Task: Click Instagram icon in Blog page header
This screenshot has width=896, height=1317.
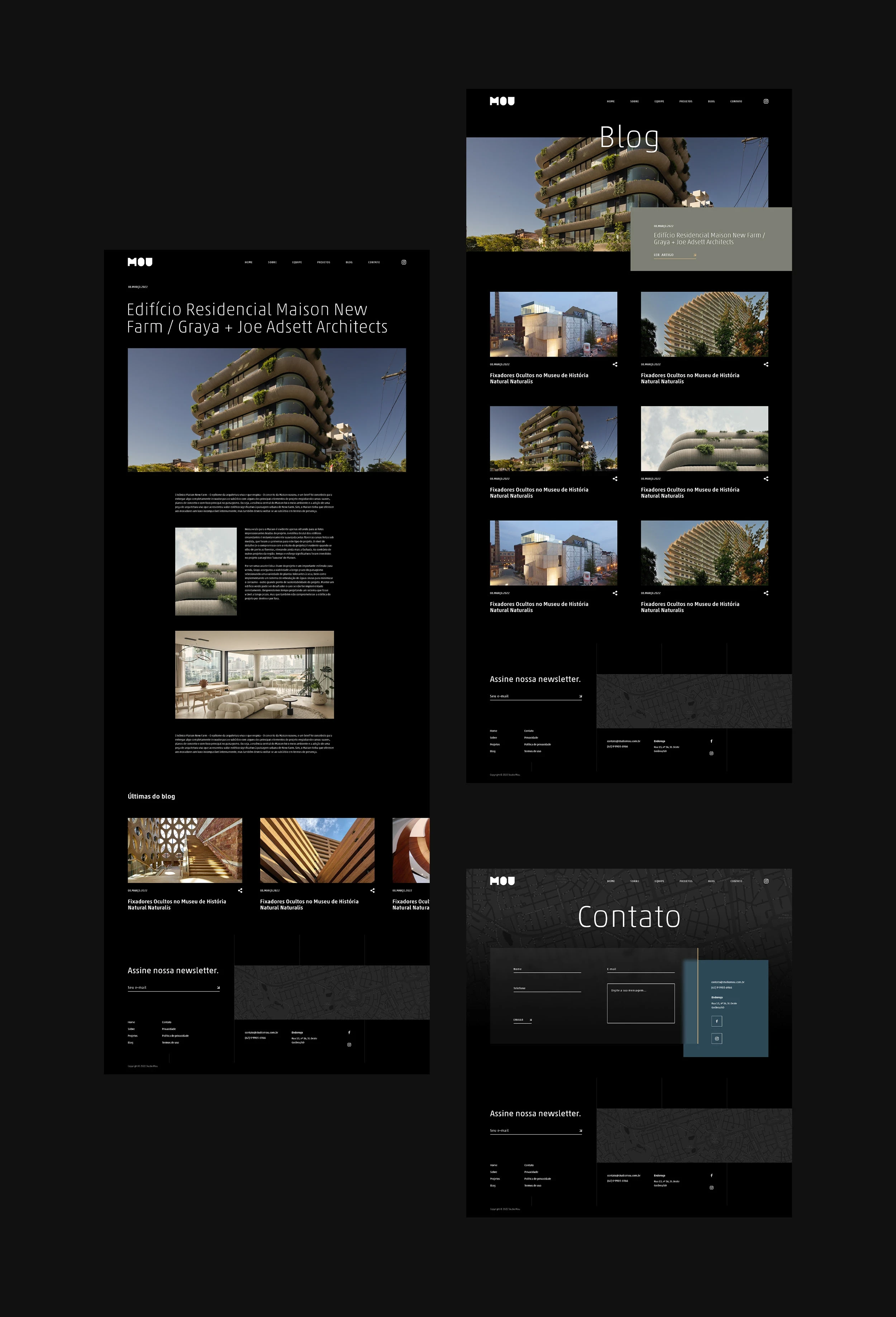Action: pos(766,101)
